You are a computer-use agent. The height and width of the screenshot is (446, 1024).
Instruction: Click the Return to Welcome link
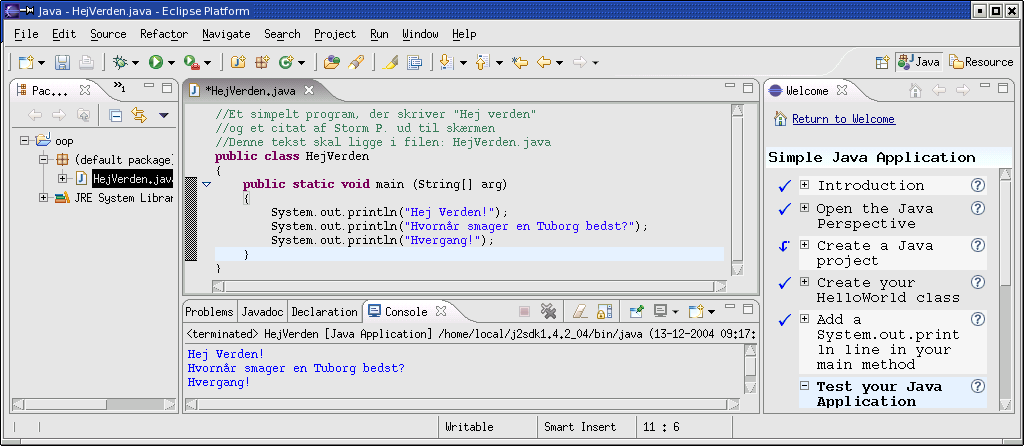843,119
